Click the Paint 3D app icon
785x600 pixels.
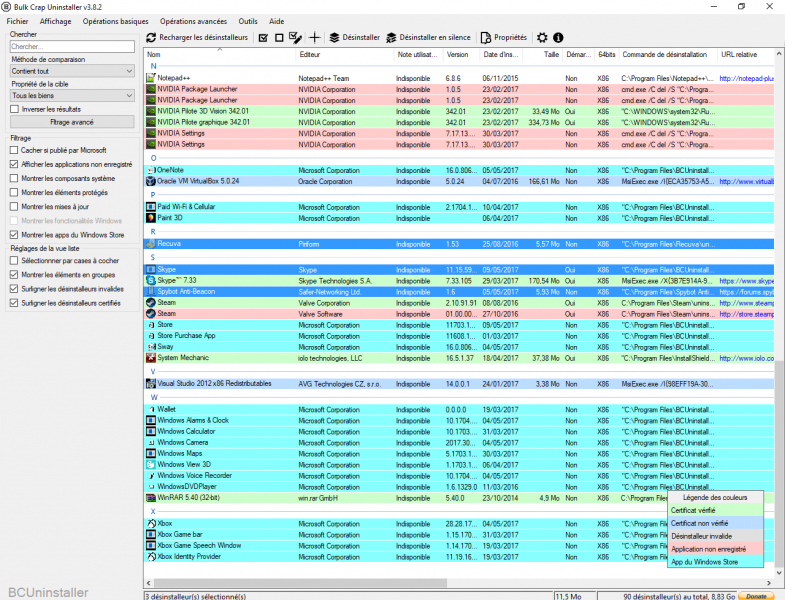coord(151,218)
